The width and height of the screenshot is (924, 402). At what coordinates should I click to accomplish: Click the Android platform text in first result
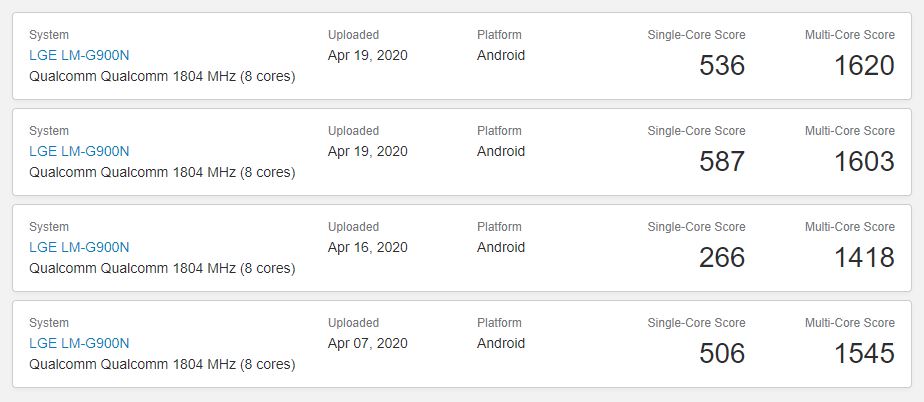click(501, 55)
